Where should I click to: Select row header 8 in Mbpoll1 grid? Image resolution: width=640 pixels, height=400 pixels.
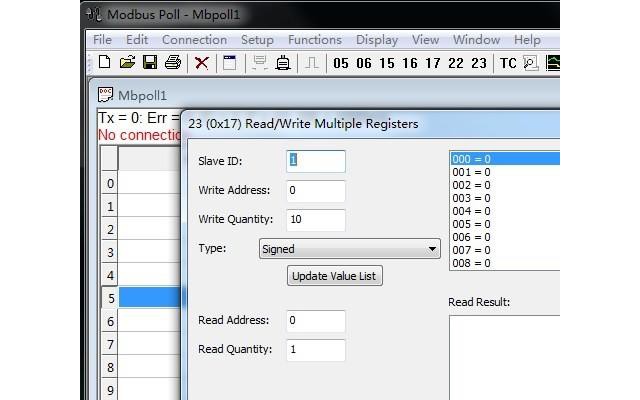click(110, 367)
